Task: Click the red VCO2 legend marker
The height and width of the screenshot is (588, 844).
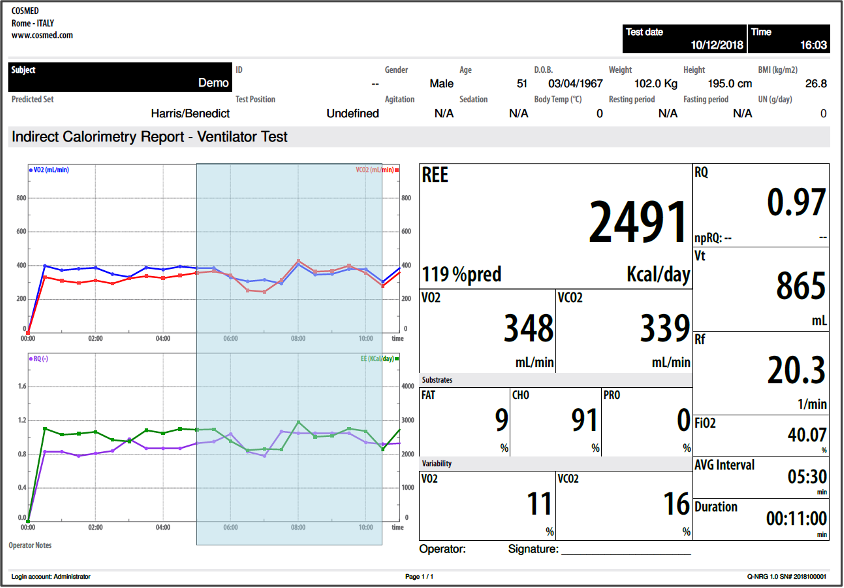Action: click(398, 170)
